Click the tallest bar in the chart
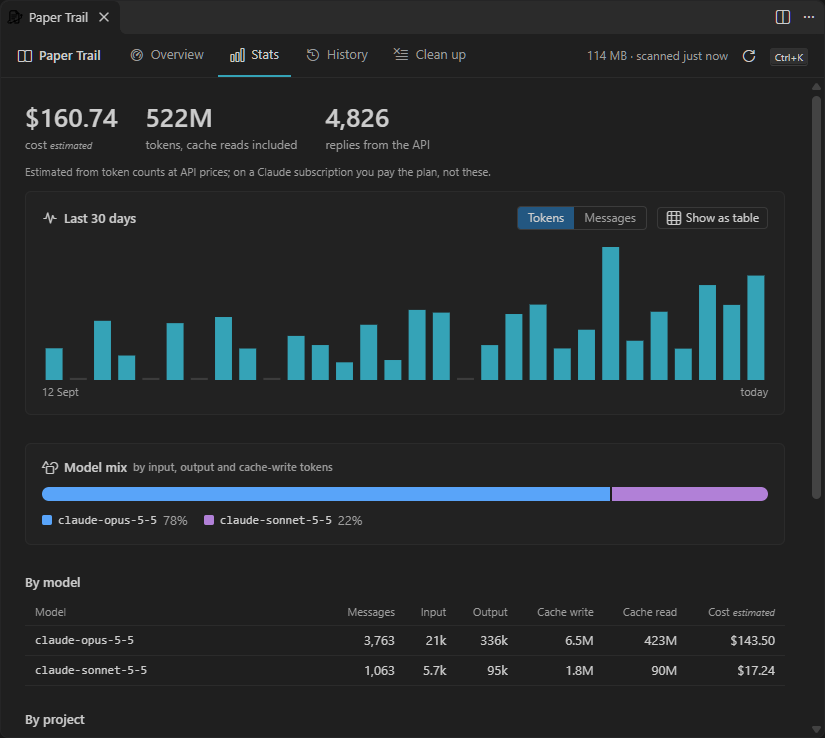This screenshot has width=825, height=738. [x=610, y=313]
